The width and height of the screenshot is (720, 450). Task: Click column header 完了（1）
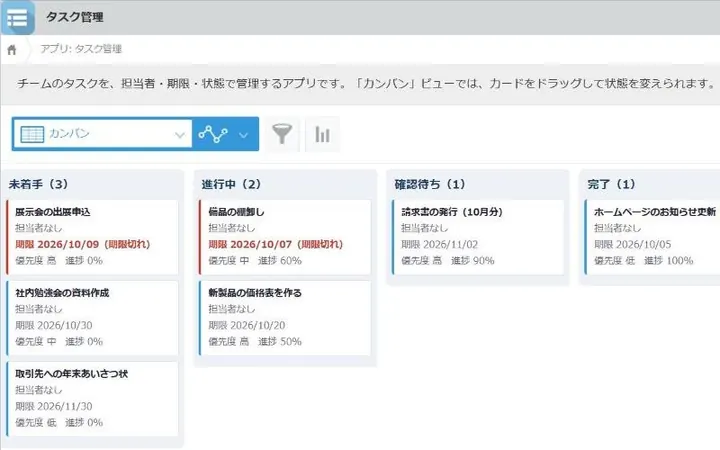612,184
